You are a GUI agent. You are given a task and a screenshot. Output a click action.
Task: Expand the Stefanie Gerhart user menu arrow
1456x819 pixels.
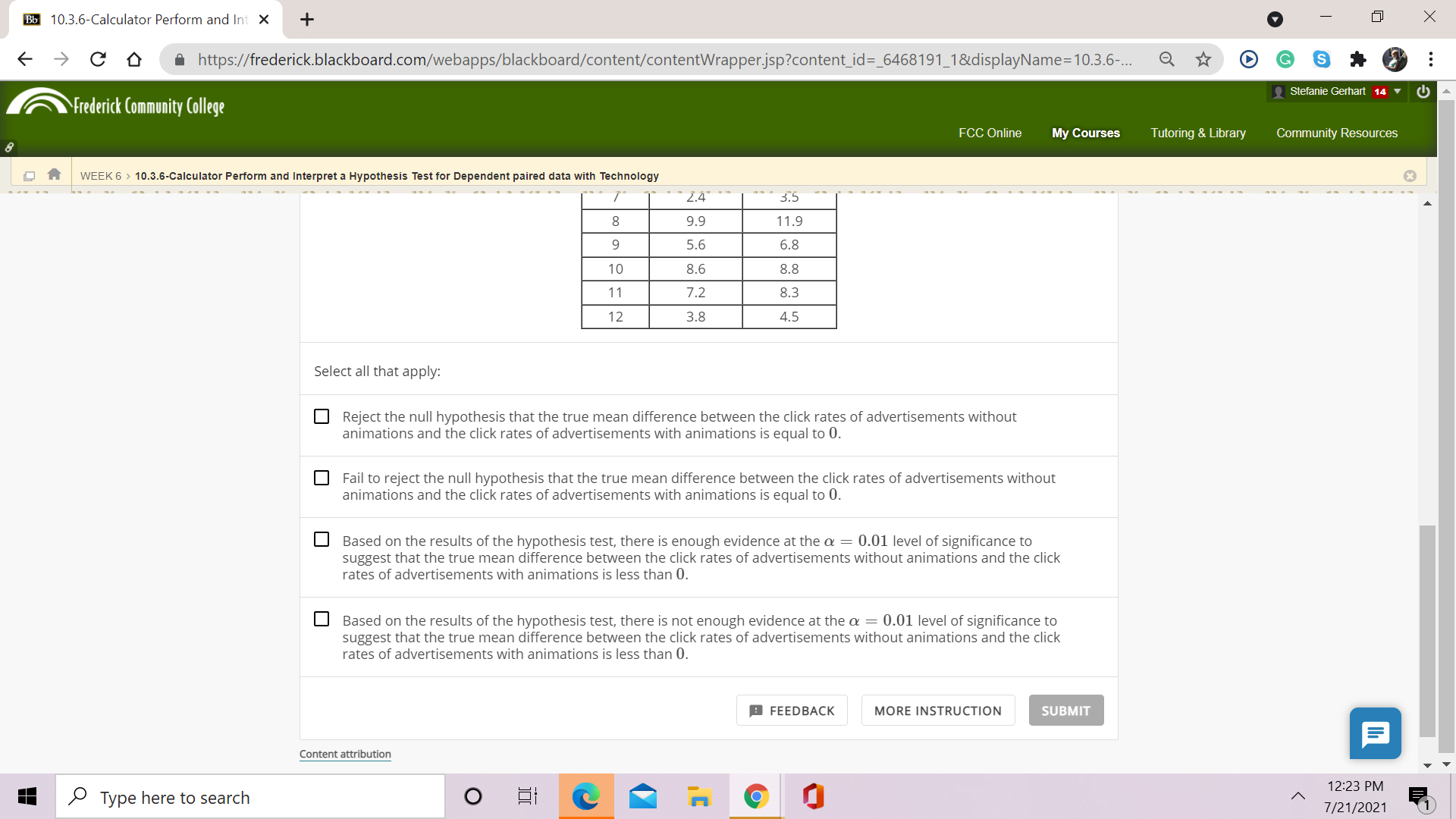pyautogui.click(x=1398, y=92)
